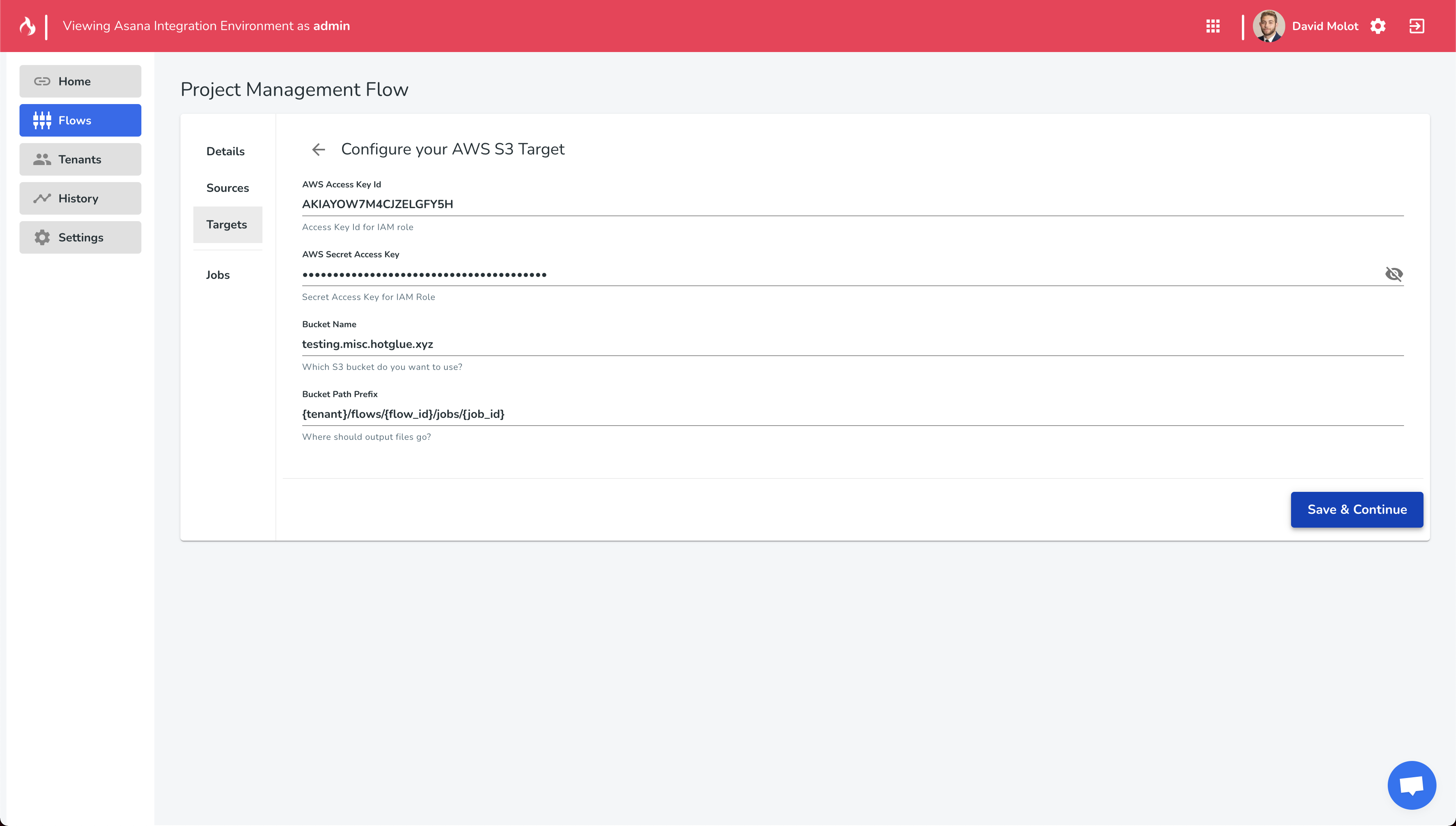
Task: Click the logout icon
Action: [1416, 26]
